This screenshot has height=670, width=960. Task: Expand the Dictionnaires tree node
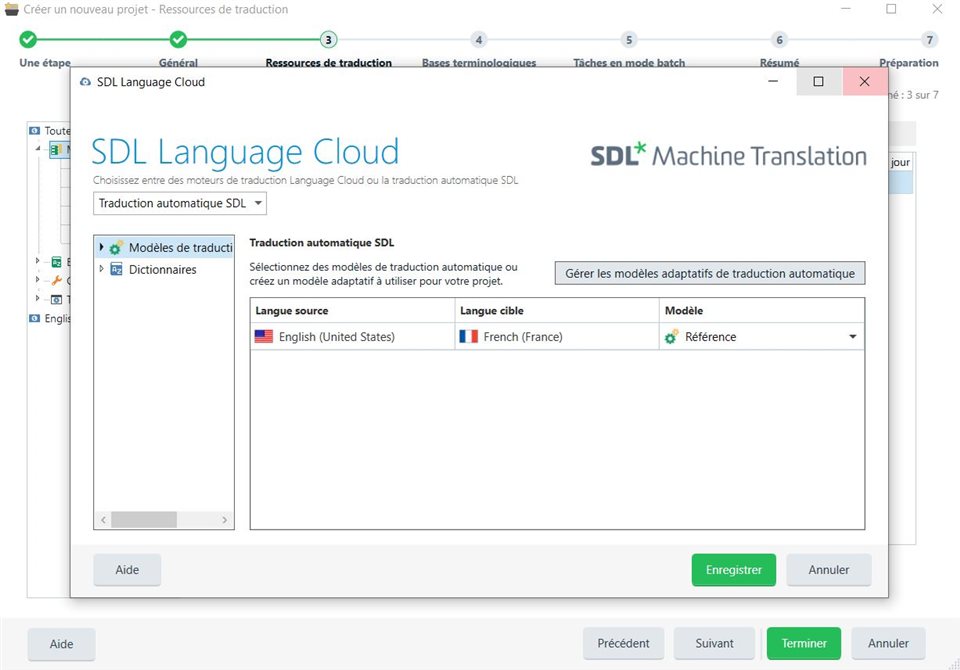click(x=102, y=269)
